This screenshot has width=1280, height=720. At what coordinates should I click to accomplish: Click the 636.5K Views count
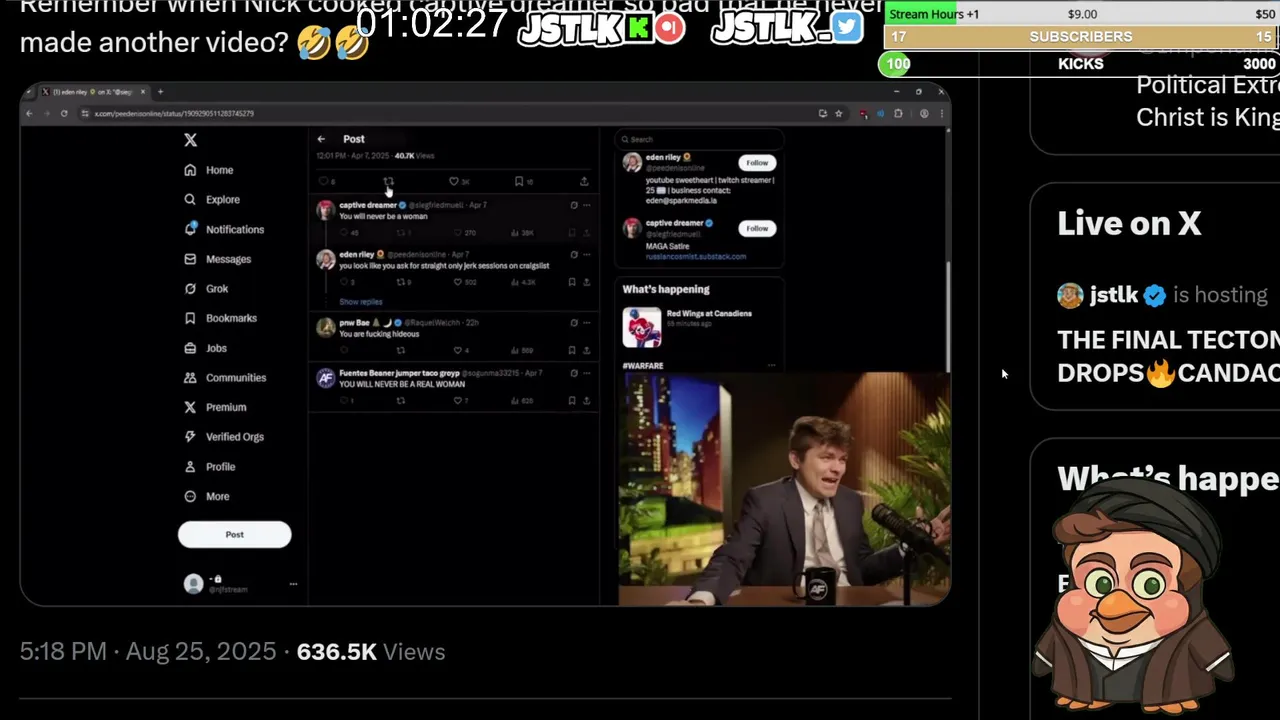click(x=371, y=652)
